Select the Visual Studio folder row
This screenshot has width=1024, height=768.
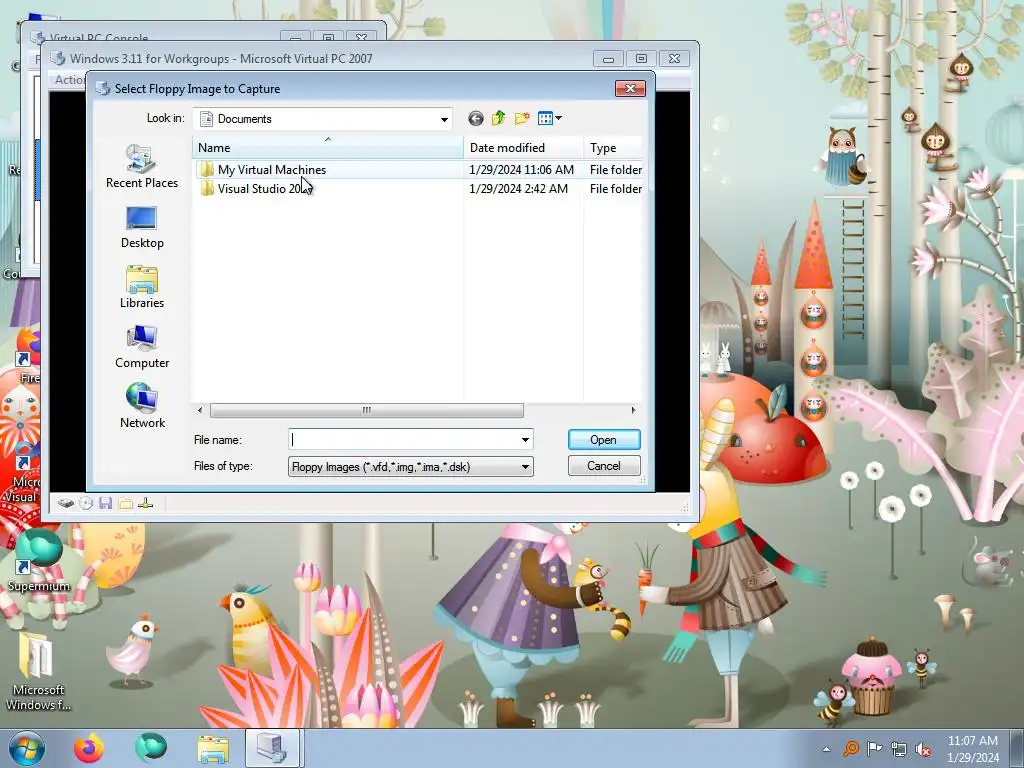tap(418, 189)
